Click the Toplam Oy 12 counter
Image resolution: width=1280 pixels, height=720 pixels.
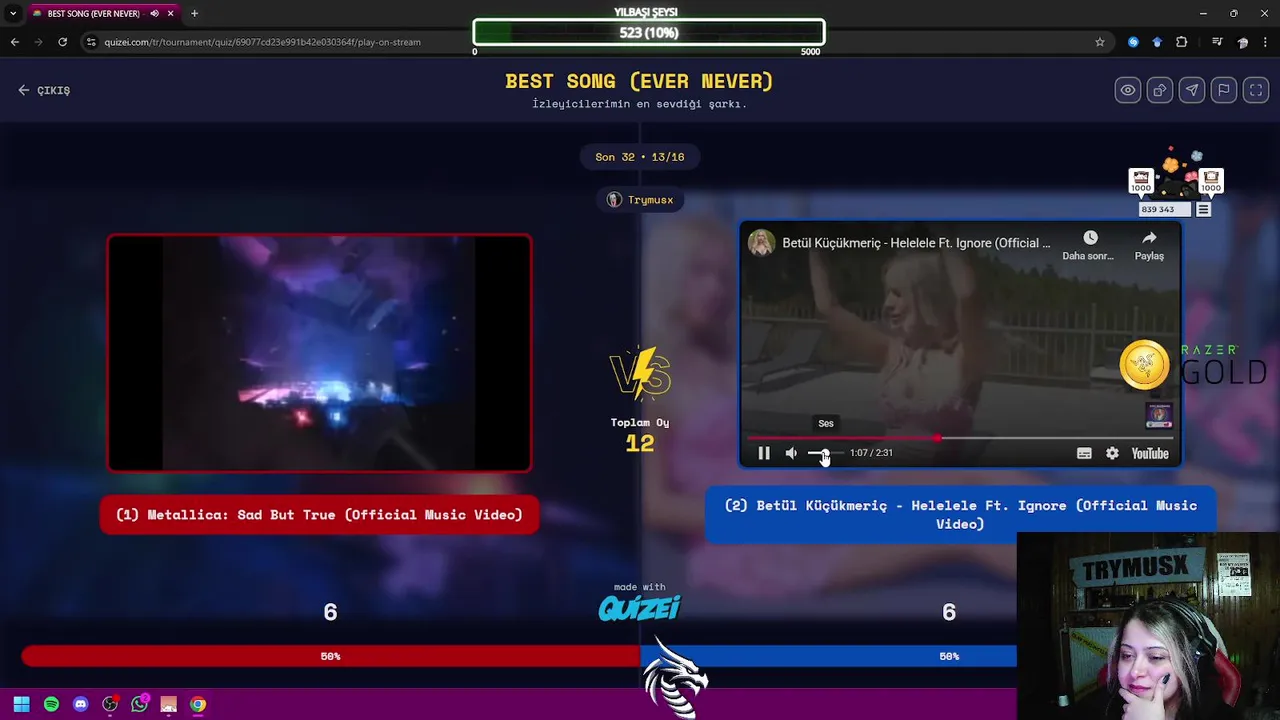[x=640, y=435]
